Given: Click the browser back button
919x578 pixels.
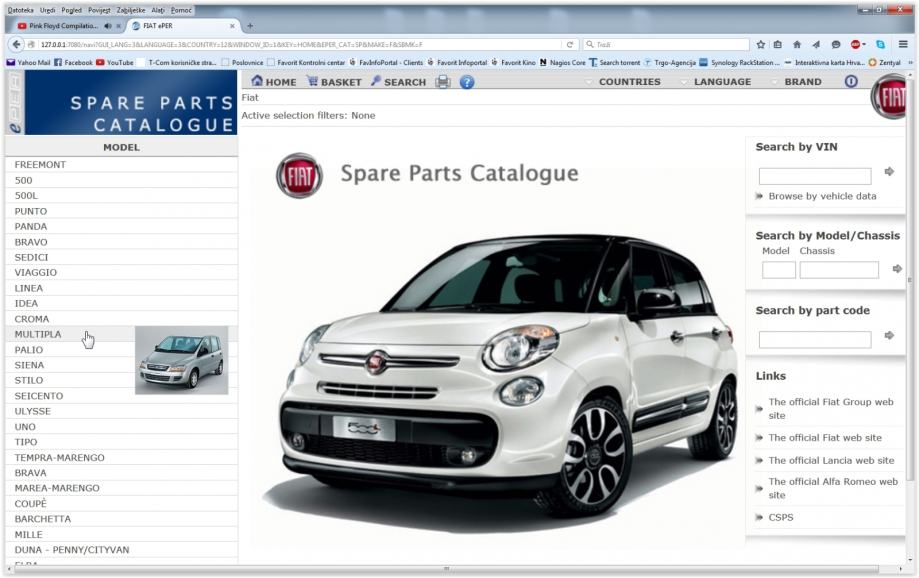Looking at the screenshot, I should (x=16, y=44).
